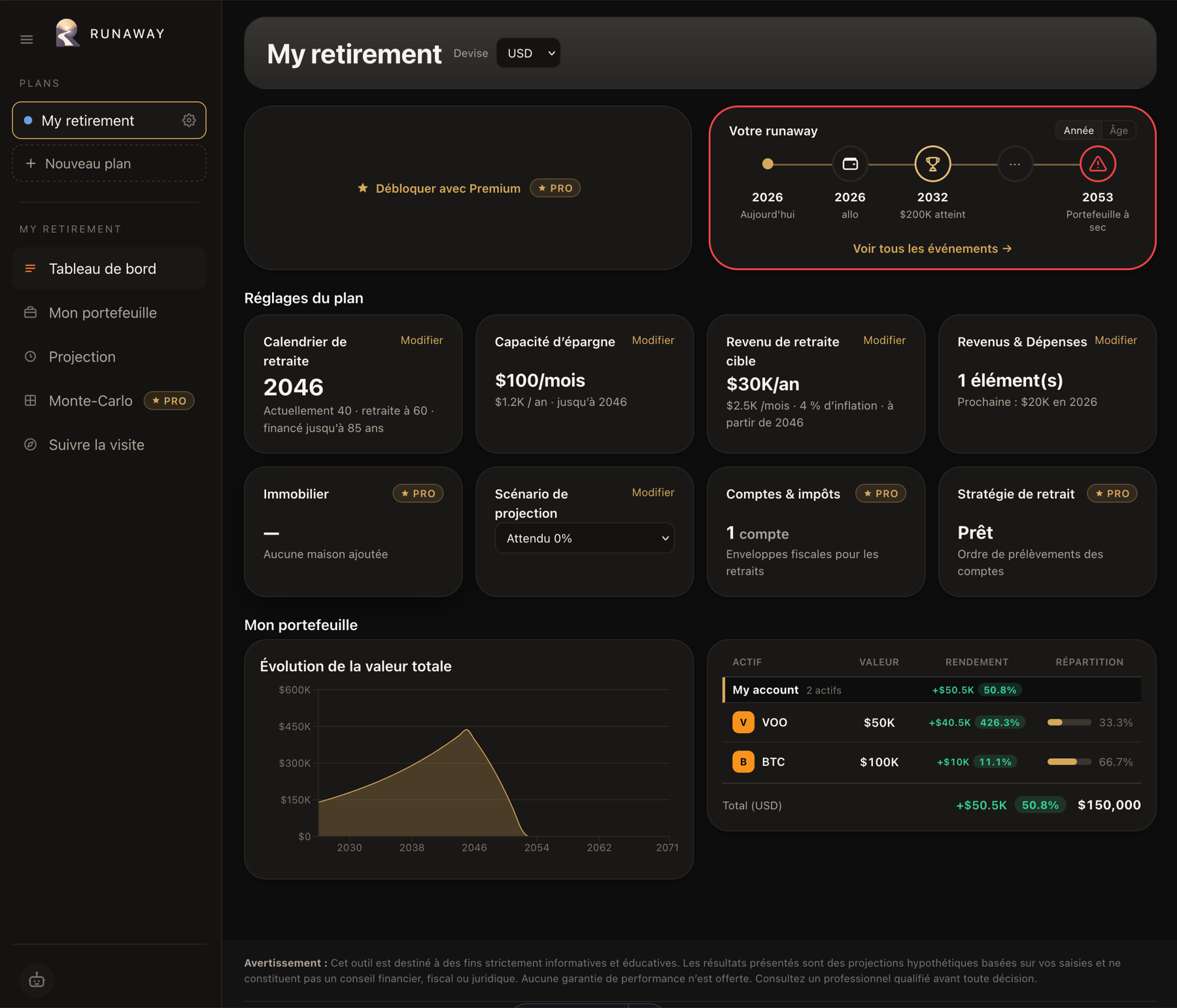
Task: Click the plus icon on Nouveau plan
Action: [30, 163]
